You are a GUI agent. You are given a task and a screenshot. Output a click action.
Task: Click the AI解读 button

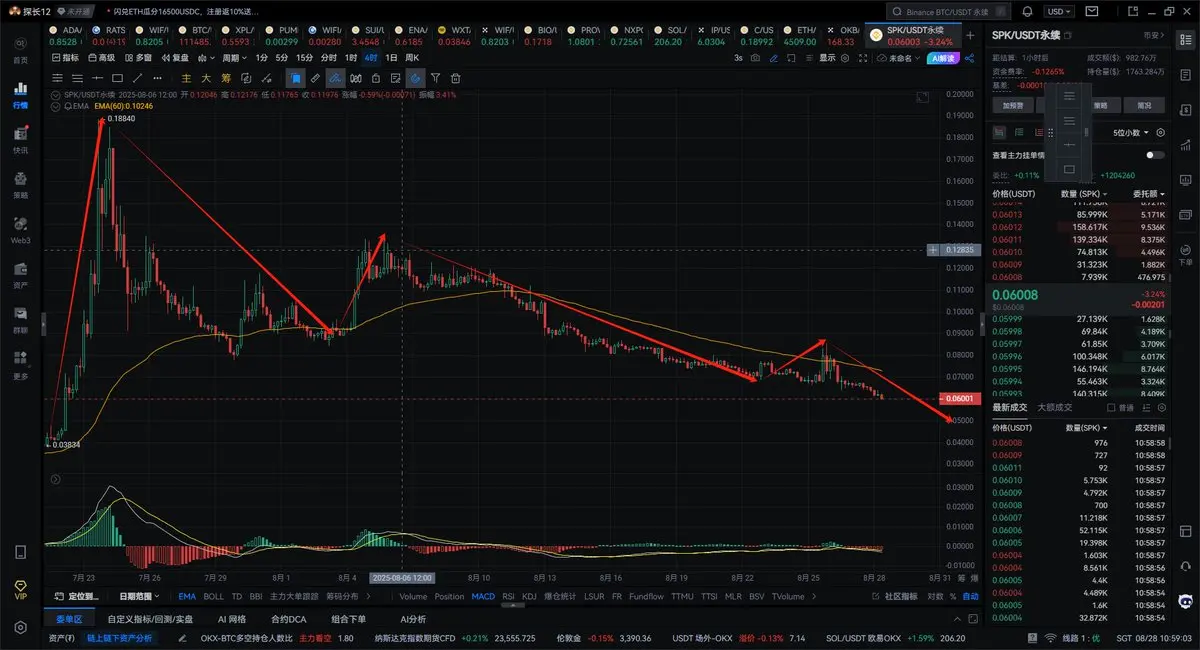[944, 58]
